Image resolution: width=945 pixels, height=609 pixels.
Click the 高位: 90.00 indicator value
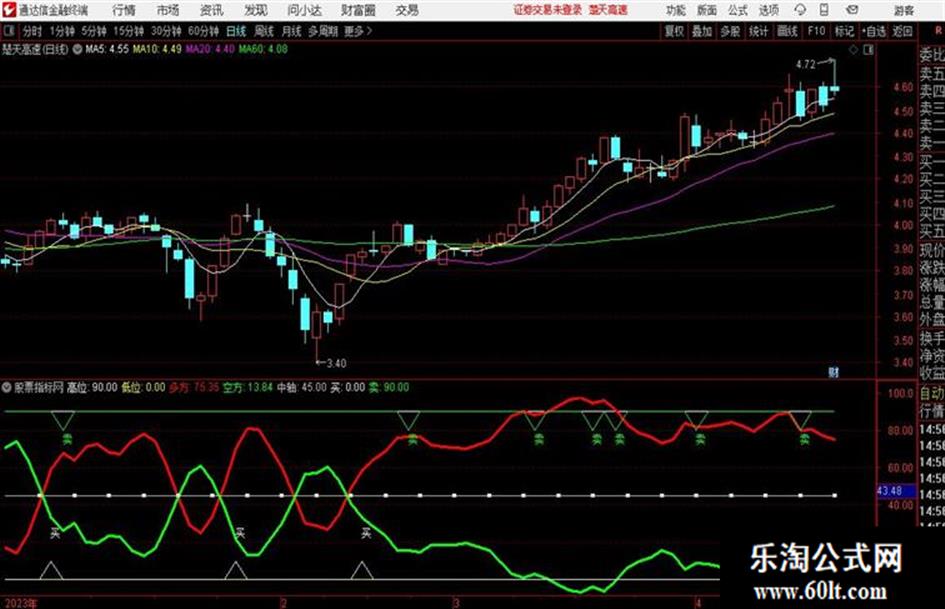tap(92, 387)
